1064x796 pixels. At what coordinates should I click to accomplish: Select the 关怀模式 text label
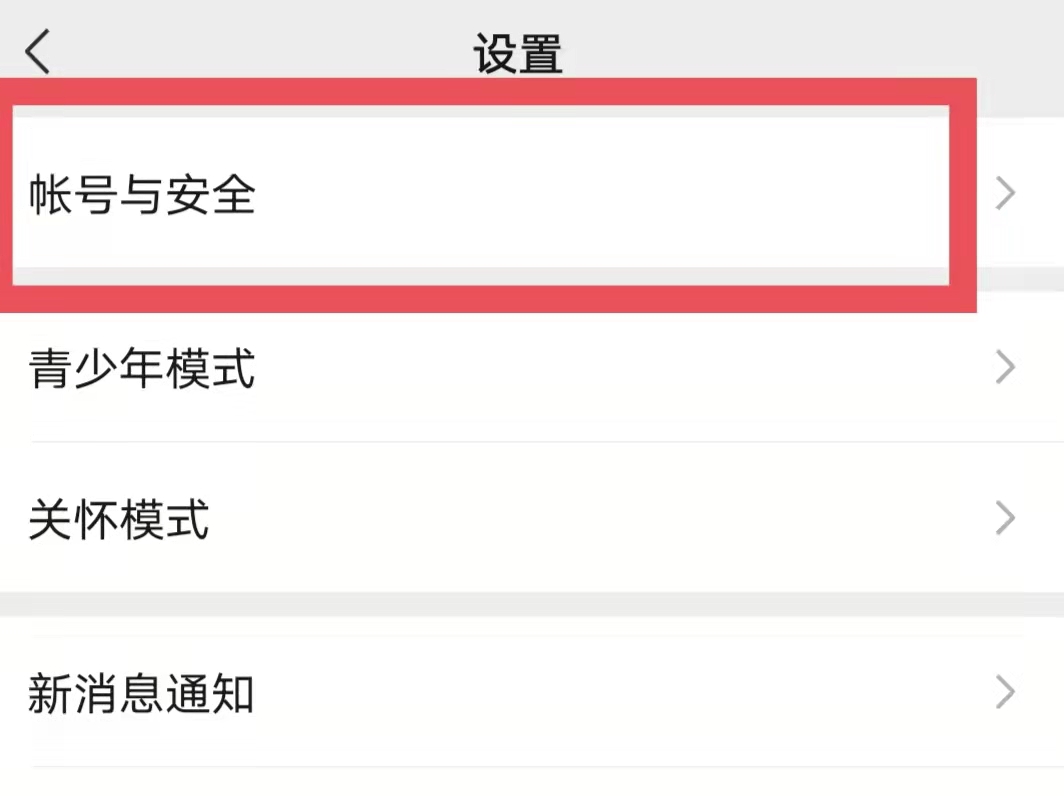tap(119, 520)
